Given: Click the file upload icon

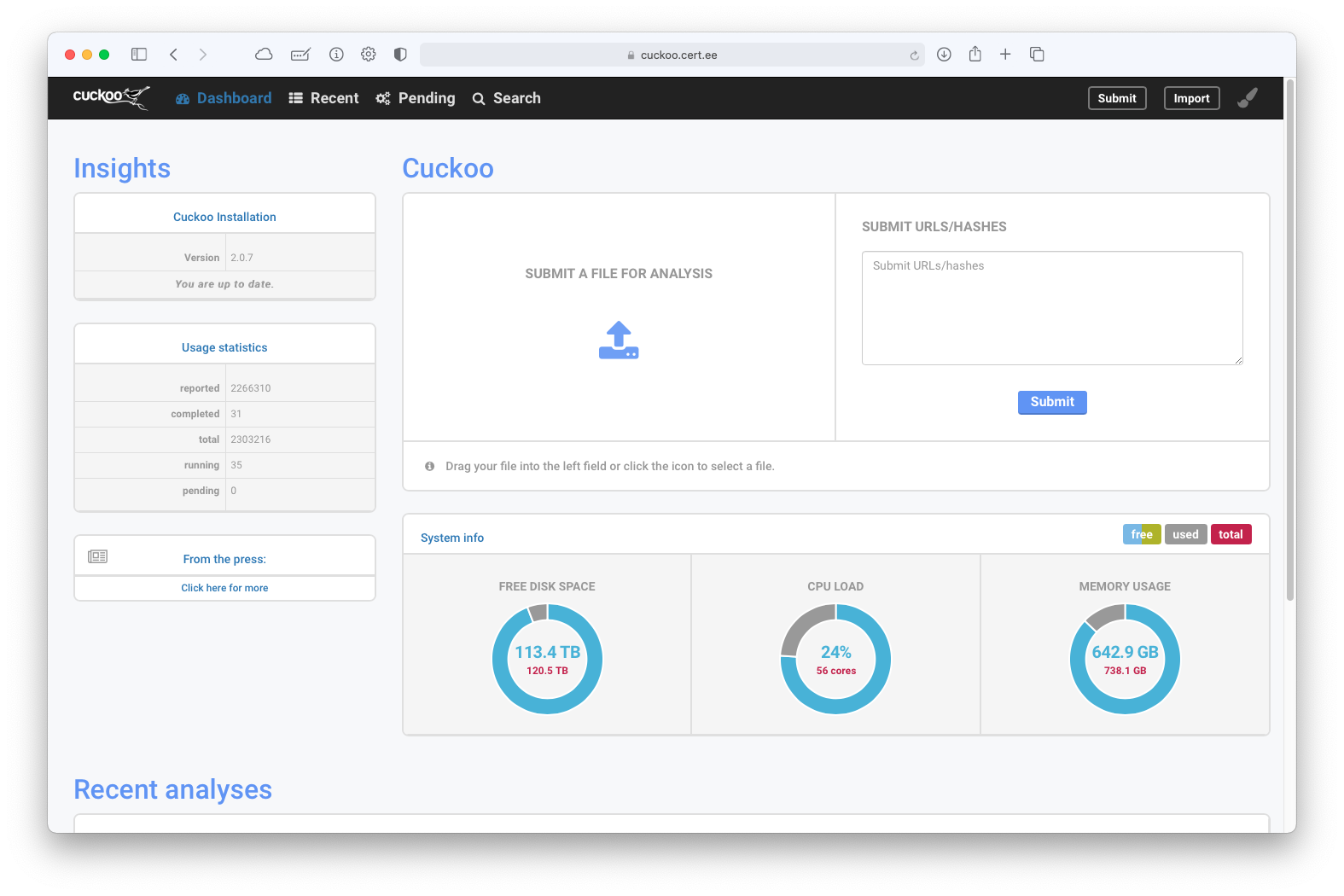Looking at the screenshot, I should click(619, 340).
